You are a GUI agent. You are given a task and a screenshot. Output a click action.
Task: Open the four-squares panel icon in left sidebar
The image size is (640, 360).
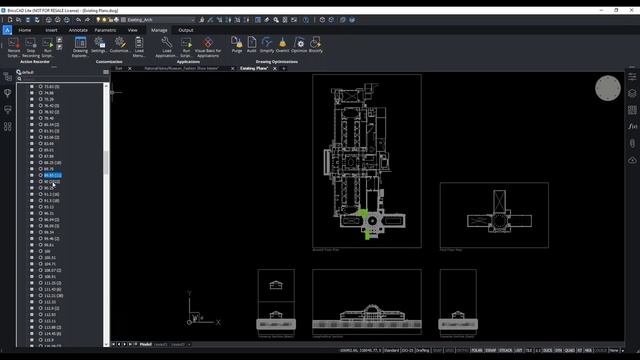click(7, 127)
